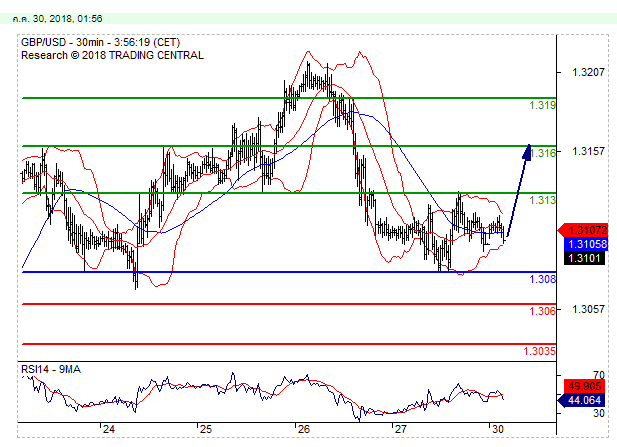Click the Research © 2018 TRADING CENTRAL text
The height and width of the screenshot is (447, 617).
pos(112,55)
